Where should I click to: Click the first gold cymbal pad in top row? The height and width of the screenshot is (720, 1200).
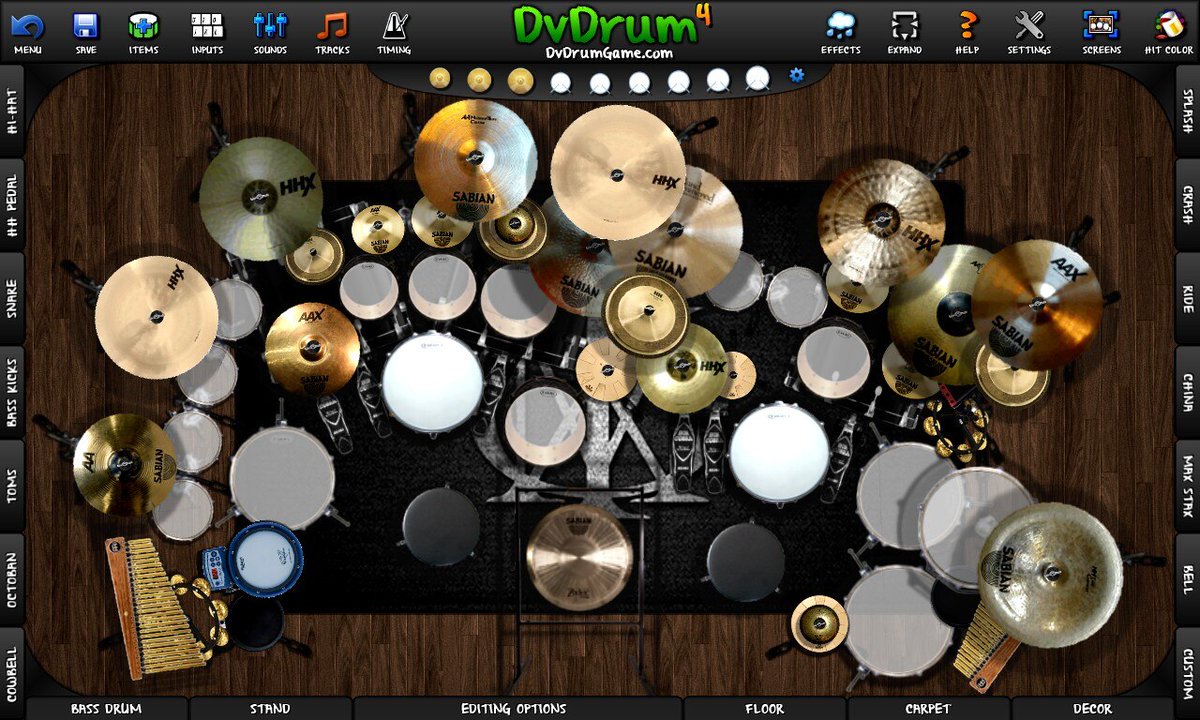[x=440, y=79]
